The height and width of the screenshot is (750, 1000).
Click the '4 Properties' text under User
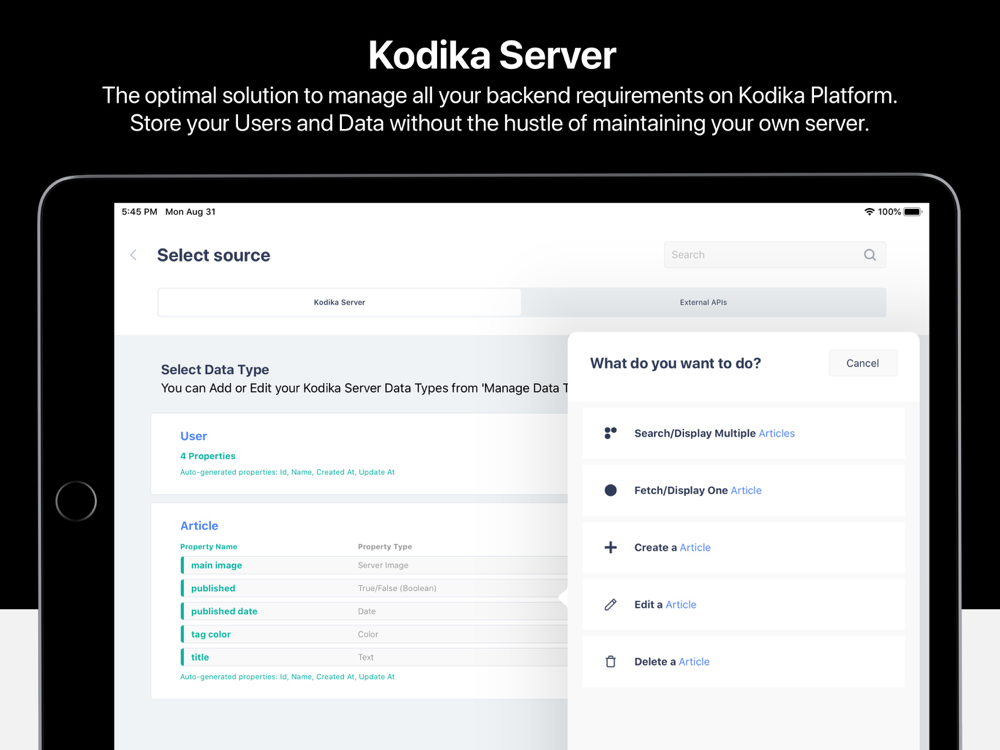click(x=207, y=456)
